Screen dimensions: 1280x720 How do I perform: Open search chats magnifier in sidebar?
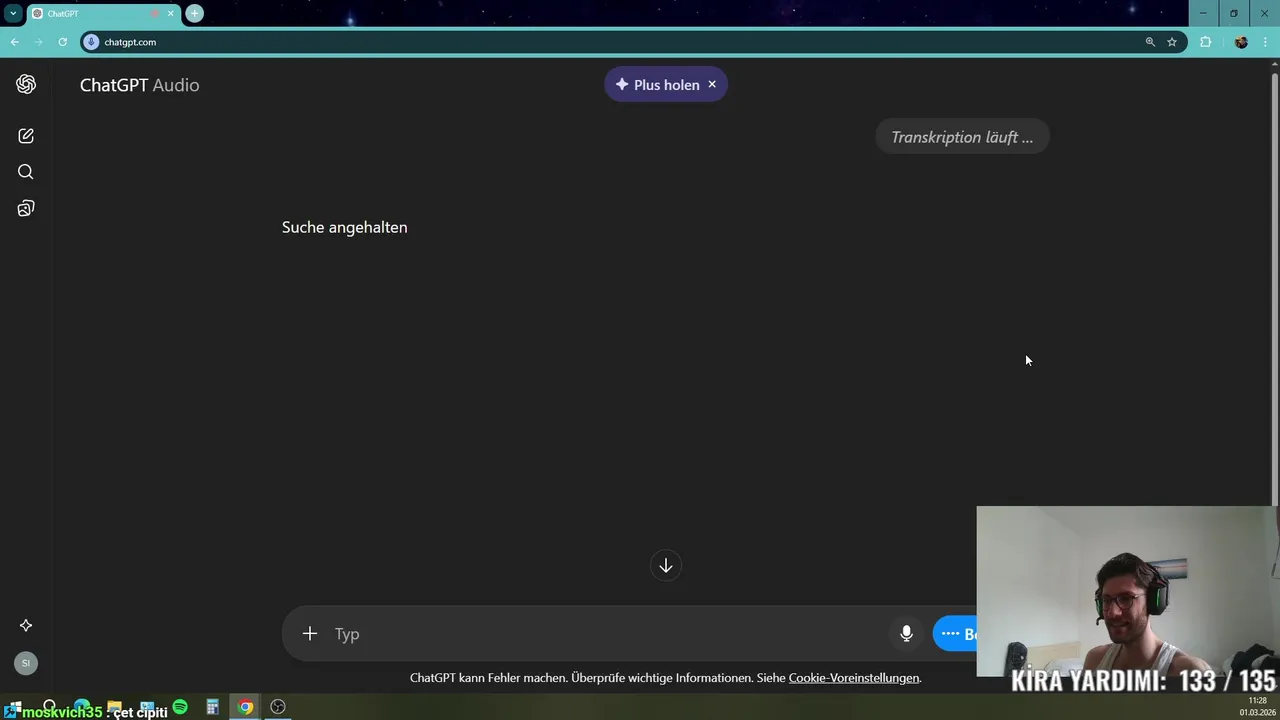tap(26, 172)
